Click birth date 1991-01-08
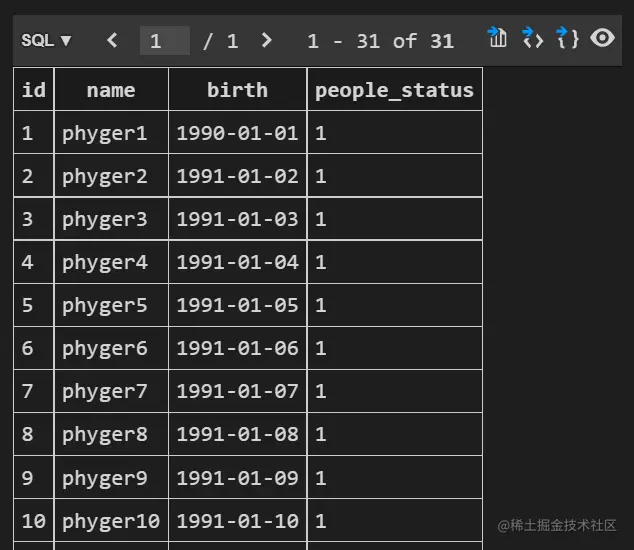Viewport: 634px width, 550px height. pos(237,434)
